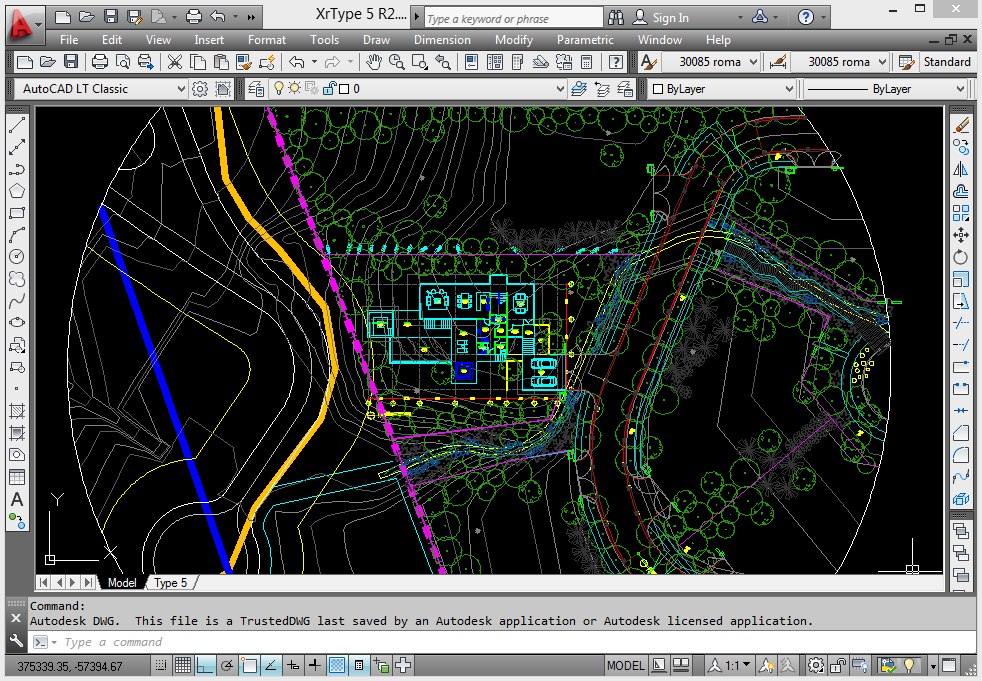The height and width of the screenshot is (681, 982).
Task: Open the Insert menu
Action: (209, 39)
